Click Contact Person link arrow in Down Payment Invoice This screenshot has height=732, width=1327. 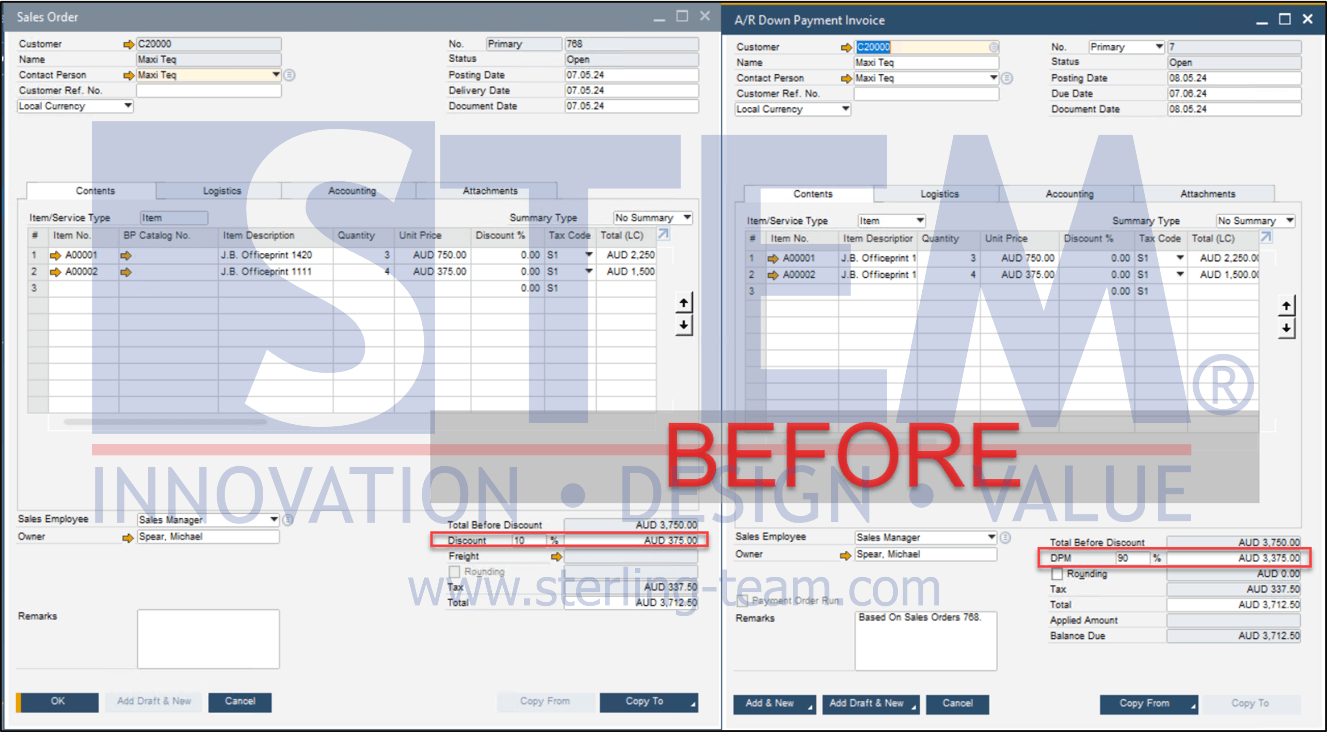point(846,78)
